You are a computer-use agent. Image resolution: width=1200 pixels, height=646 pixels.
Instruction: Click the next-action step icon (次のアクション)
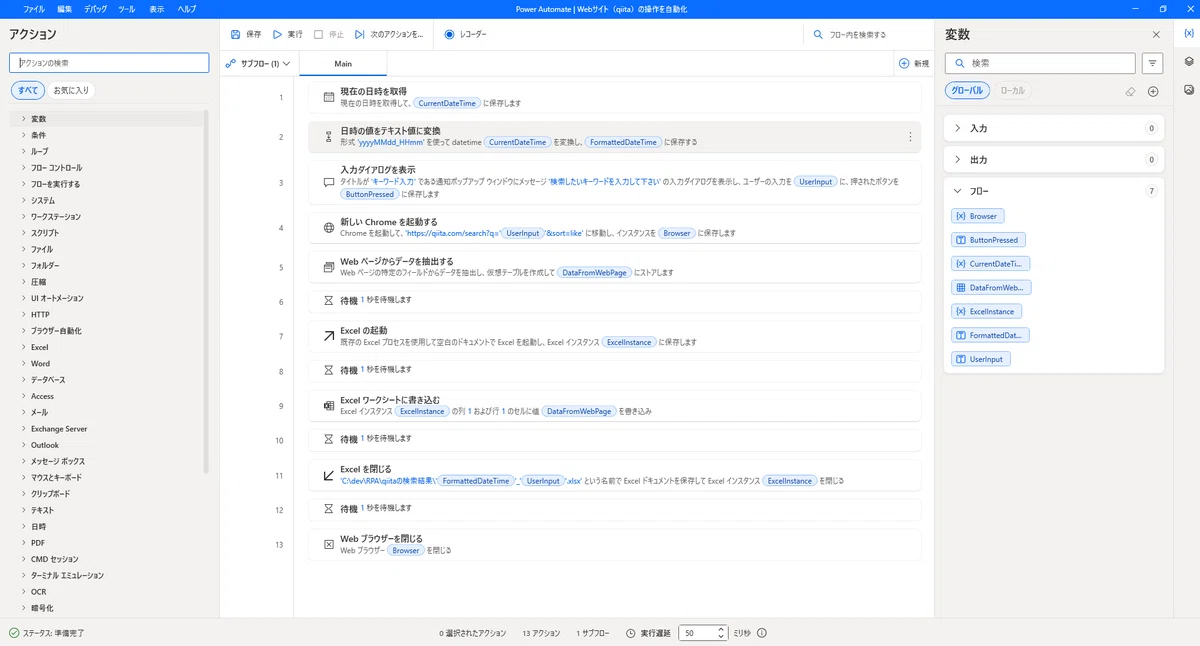(x=360, y=34)
